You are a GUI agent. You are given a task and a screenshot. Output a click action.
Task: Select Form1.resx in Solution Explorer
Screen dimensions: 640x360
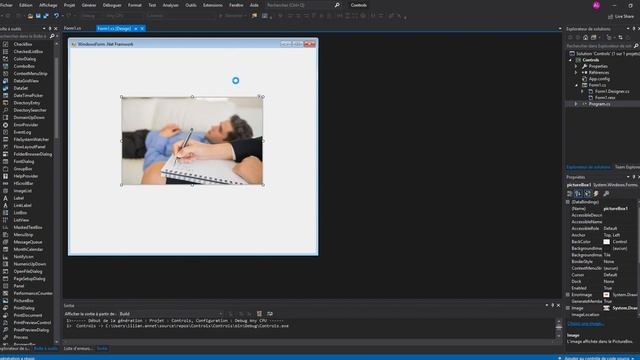click(604, 98)
